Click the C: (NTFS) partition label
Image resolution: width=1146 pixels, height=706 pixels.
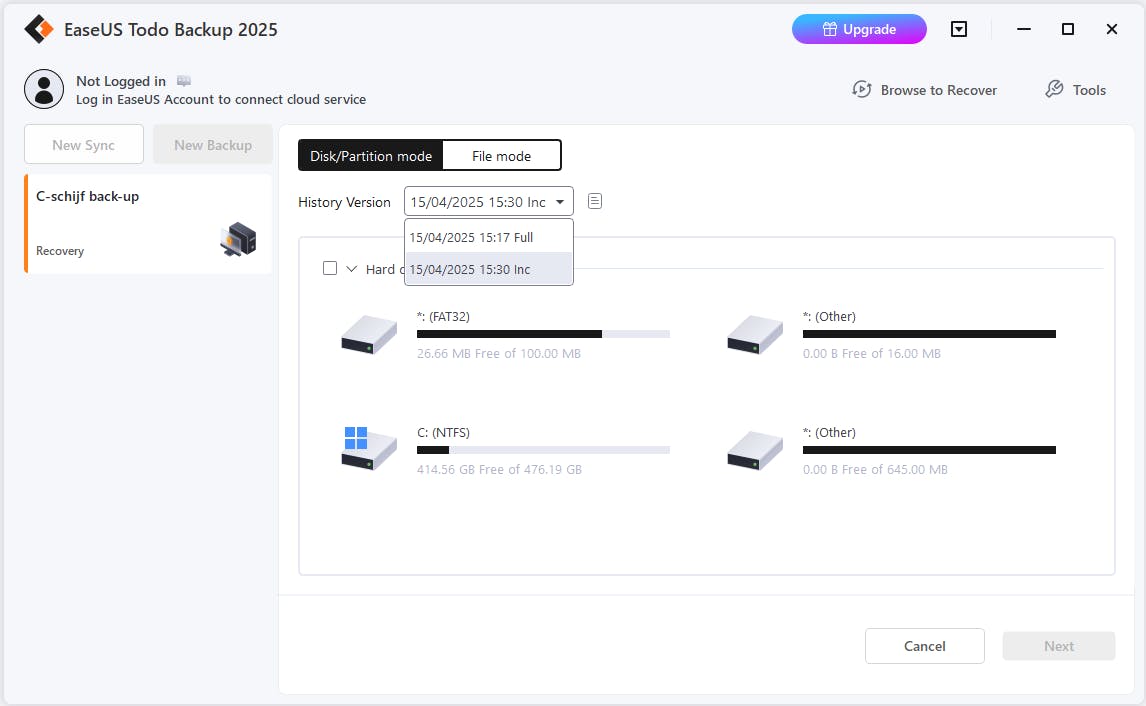(443, 433)
